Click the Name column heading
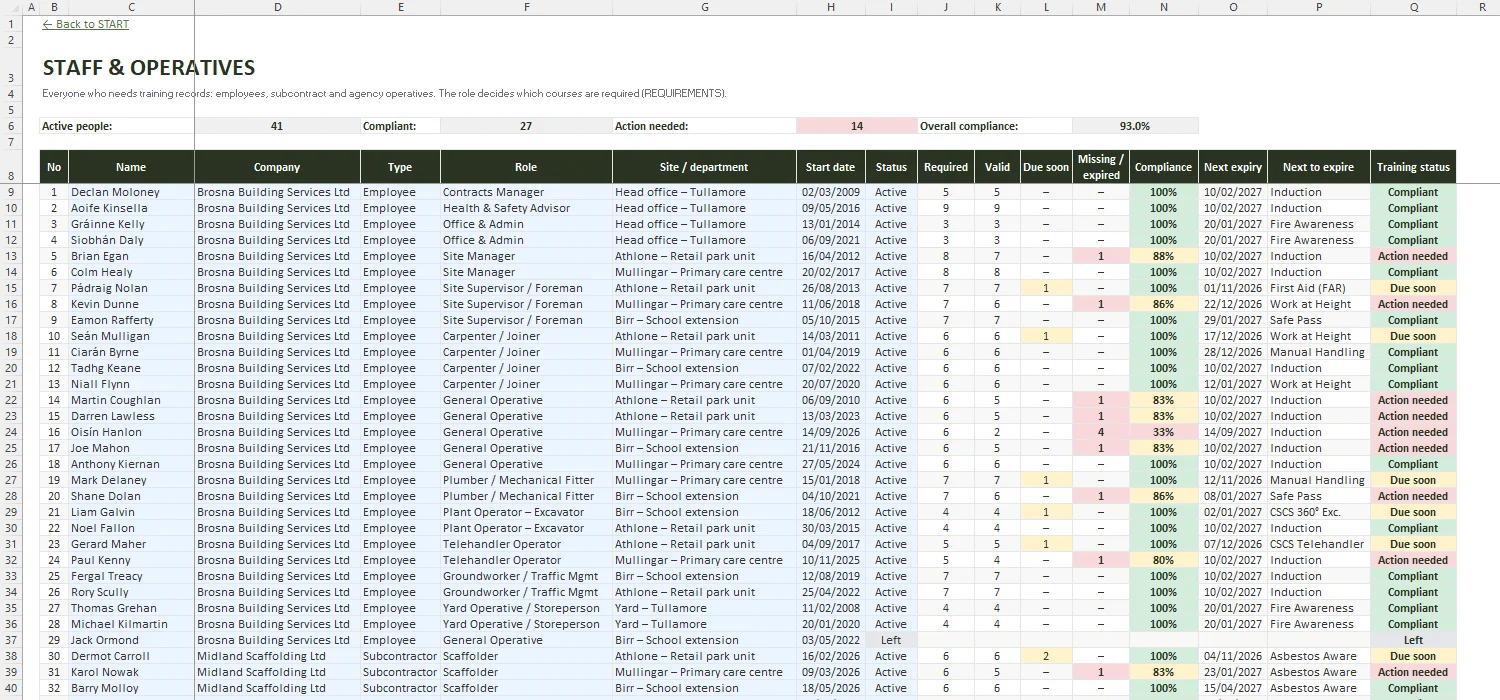 (x=131, y=167)
